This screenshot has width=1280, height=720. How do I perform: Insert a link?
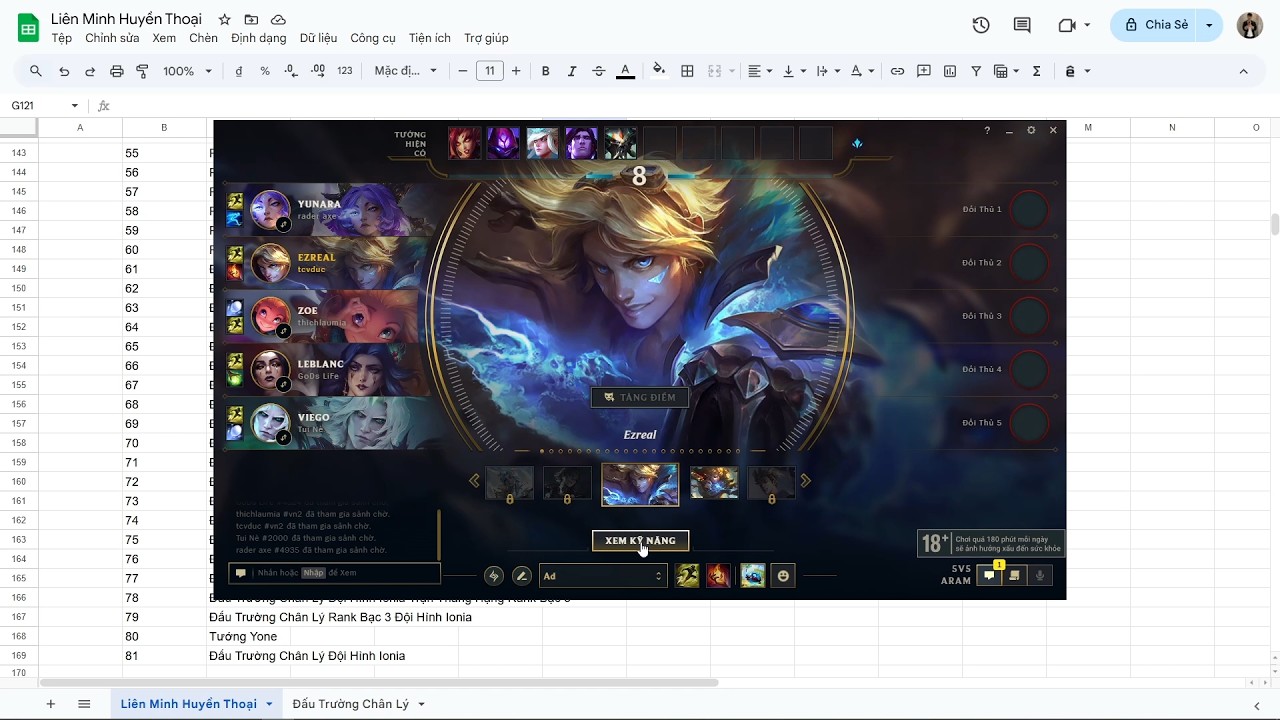[x=898, y=71]
